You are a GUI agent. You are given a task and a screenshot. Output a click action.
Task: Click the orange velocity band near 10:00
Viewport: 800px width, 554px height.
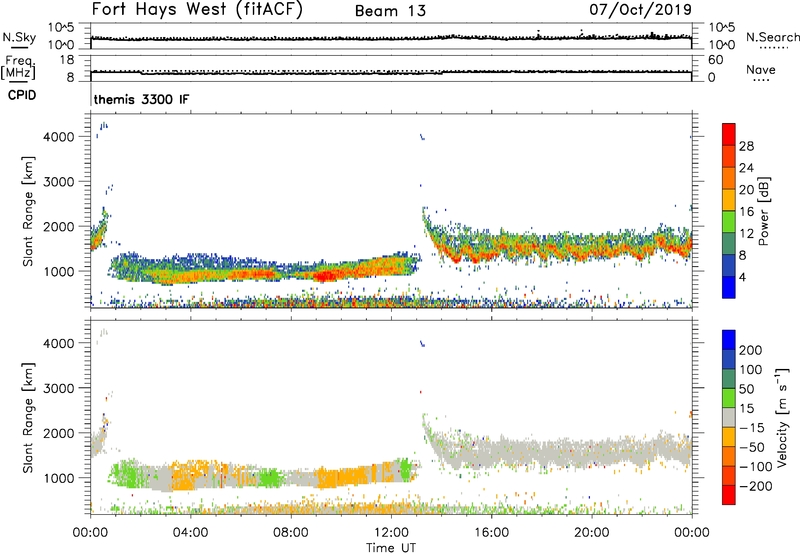342,477
